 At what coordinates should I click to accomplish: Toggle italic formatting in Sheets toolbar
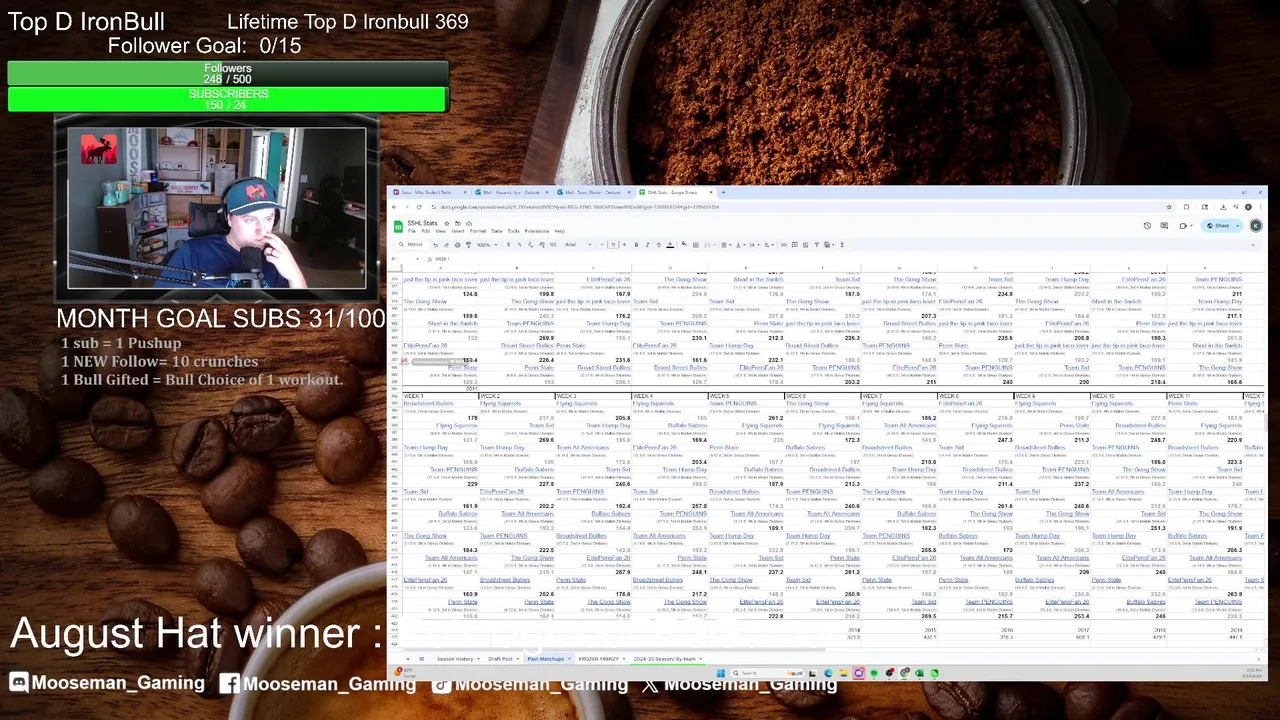pyautogui.click(x=647, y=244)
